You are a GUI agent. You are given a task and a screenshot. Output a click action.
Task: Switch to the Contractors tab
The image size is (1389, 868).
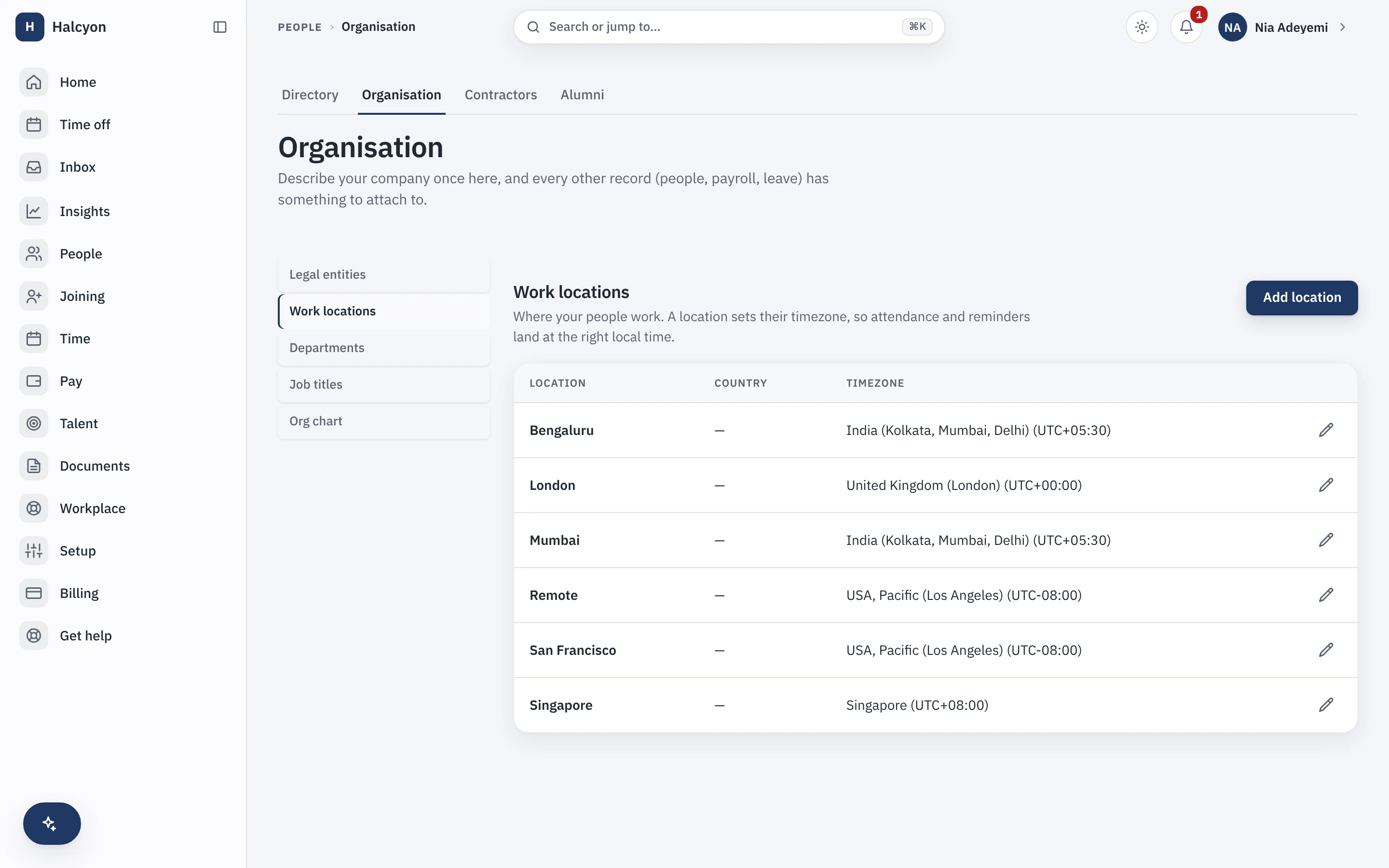click(501, 95)
